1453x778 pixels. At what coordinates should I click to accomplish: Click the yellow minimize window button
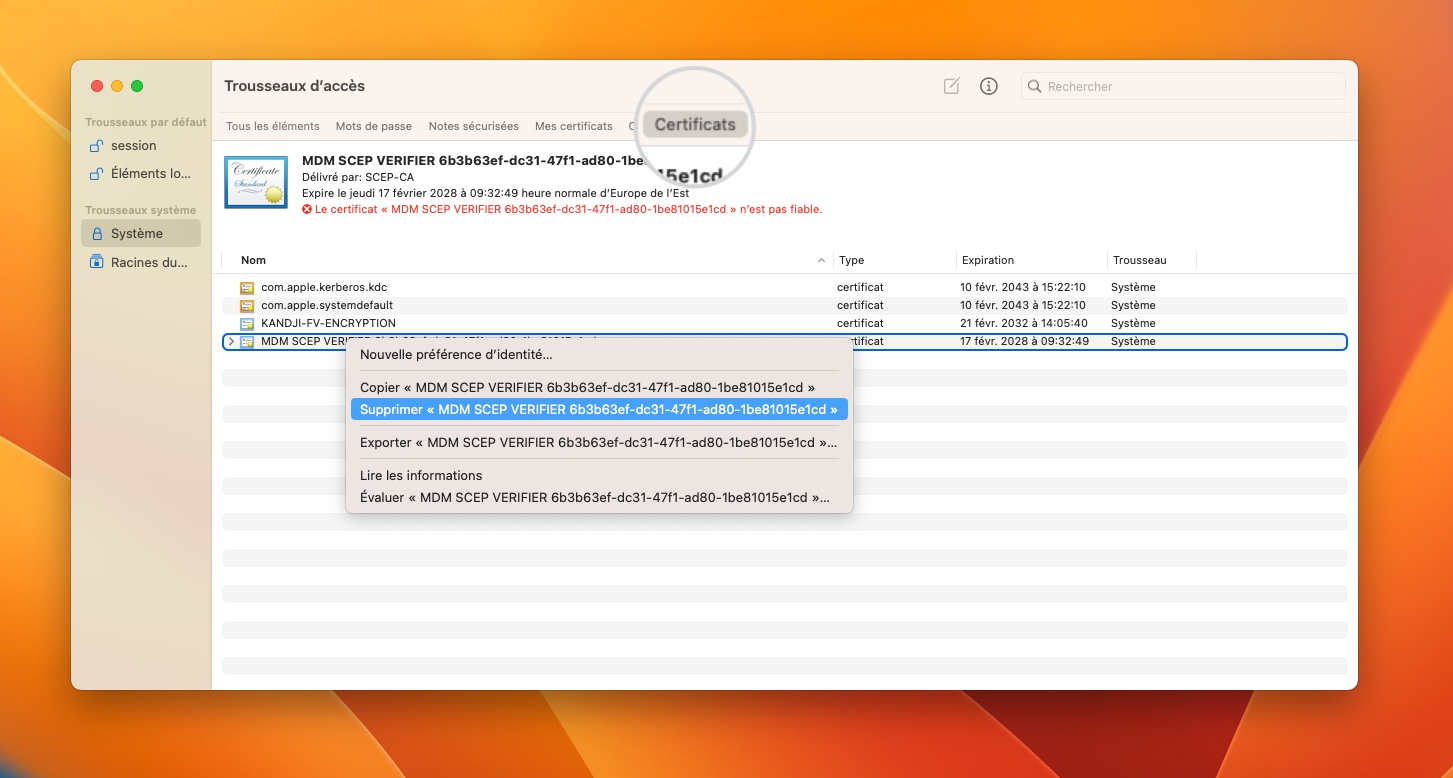[x=117, y=86]
